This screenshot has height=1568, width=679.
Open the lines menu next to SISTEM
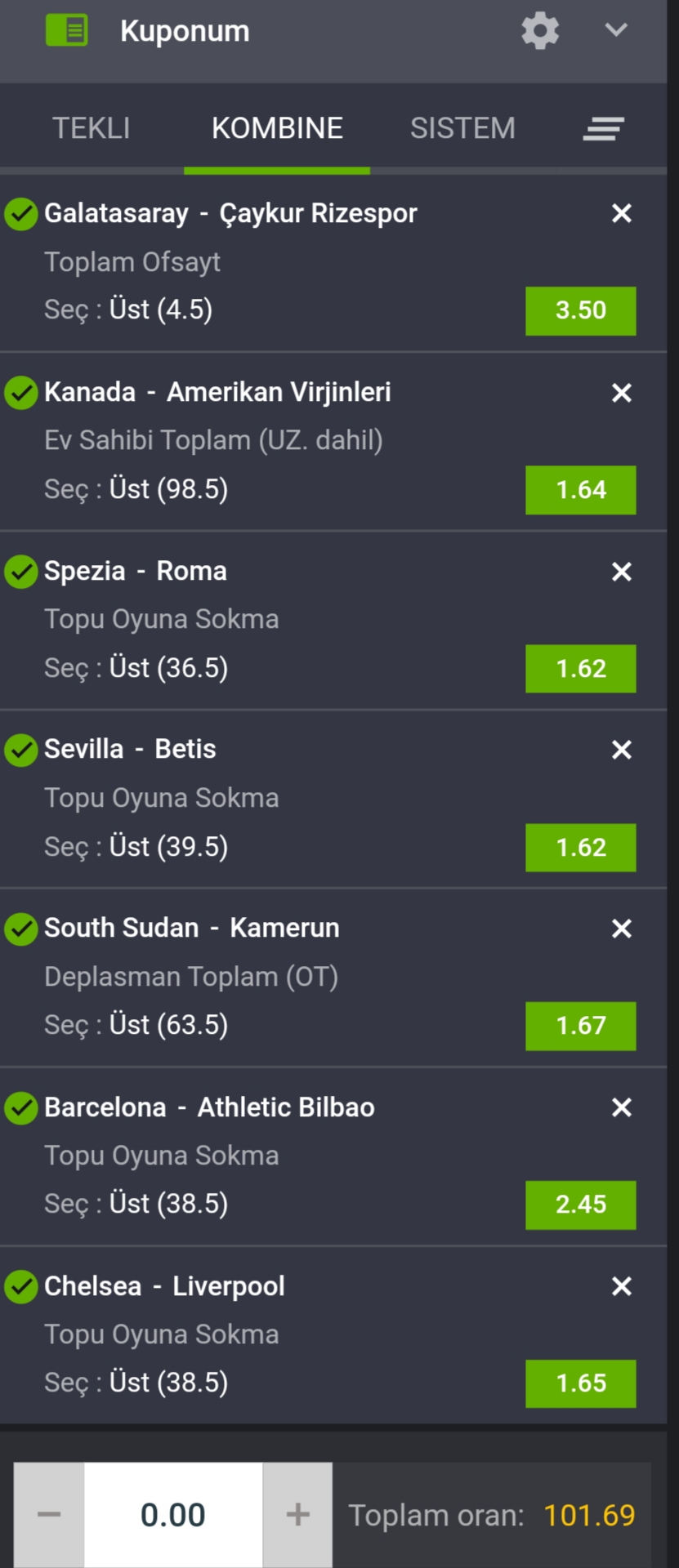[604, 128]
